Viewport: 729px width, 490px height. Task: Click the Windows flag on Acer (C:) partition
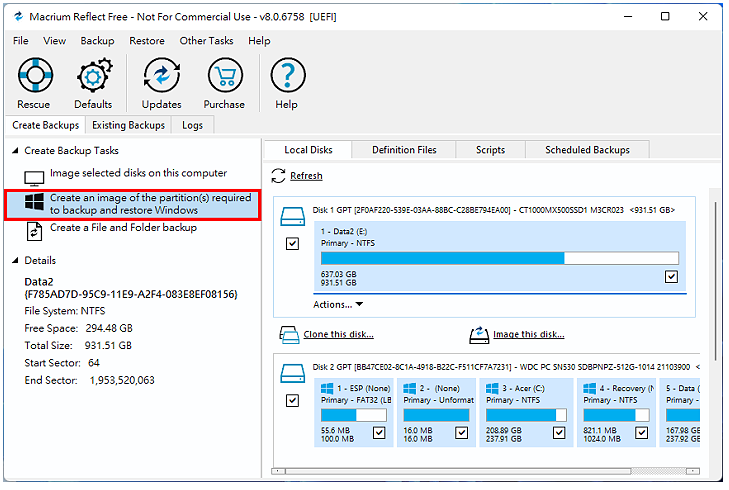point(492,389)
